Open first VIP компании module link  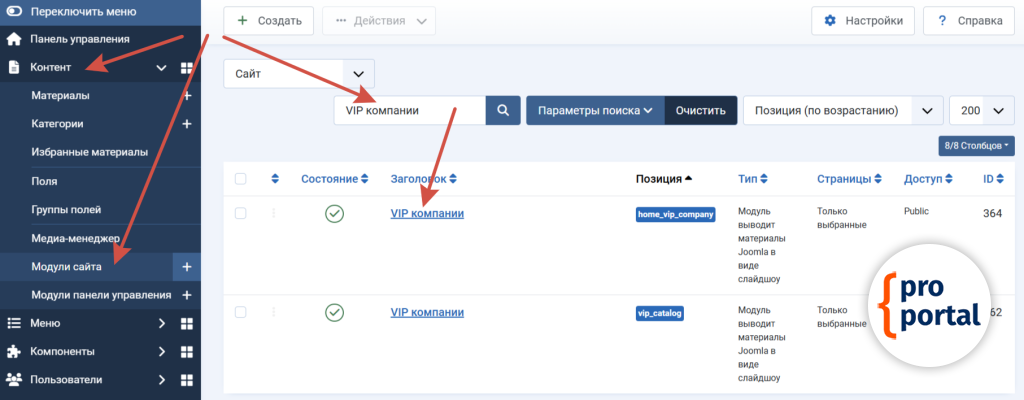click(427, 213)
